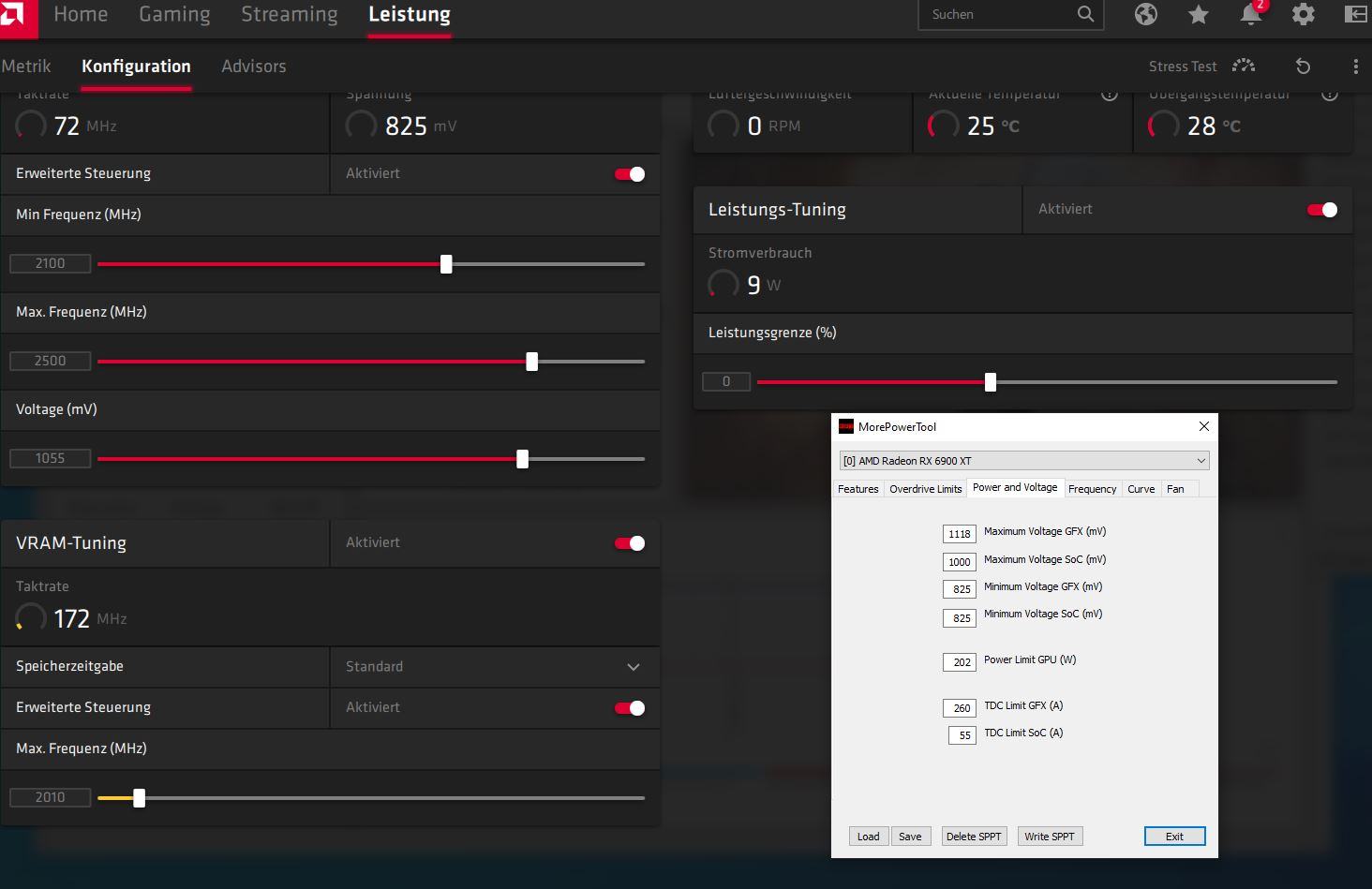1372x889 pixels.
Task: Click the Leistungsgrenze 0 value box
Action: point(726,382)
